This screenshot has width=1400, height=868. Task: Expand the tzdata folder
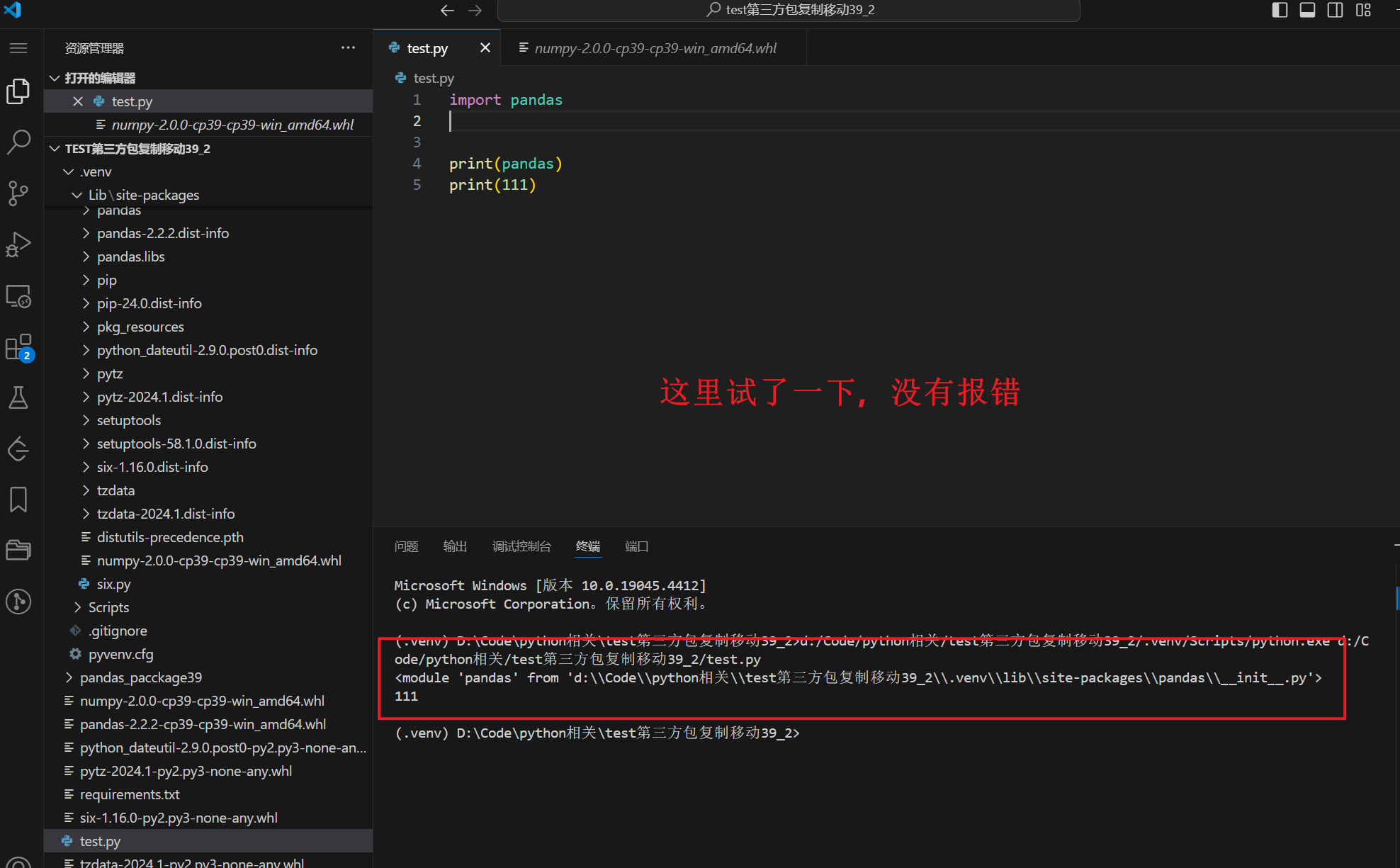(208, 490)
